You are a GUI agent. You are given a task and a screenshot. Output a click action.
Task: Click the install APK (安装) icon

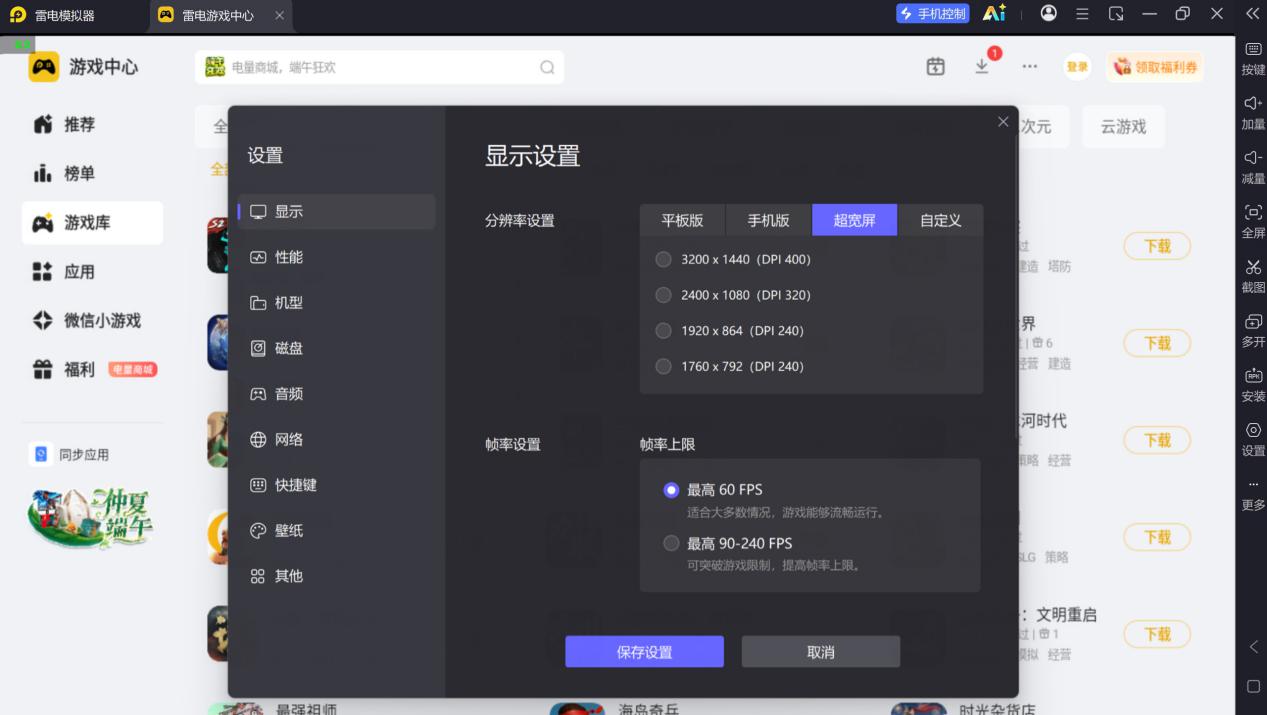pos(1253,376)
